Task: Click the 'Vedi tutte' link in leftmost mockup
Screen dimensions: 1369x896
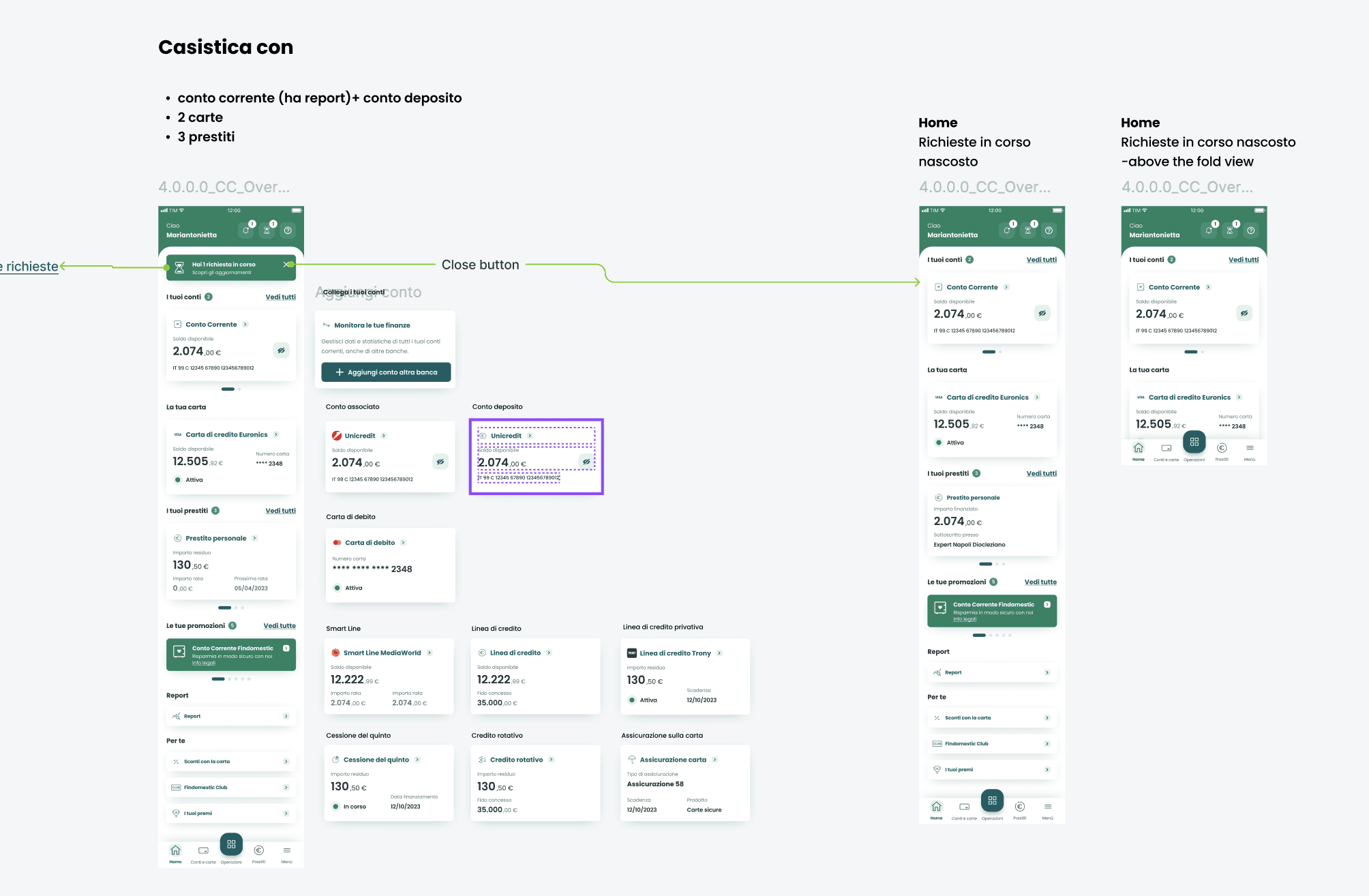Action: click(280, 625)
